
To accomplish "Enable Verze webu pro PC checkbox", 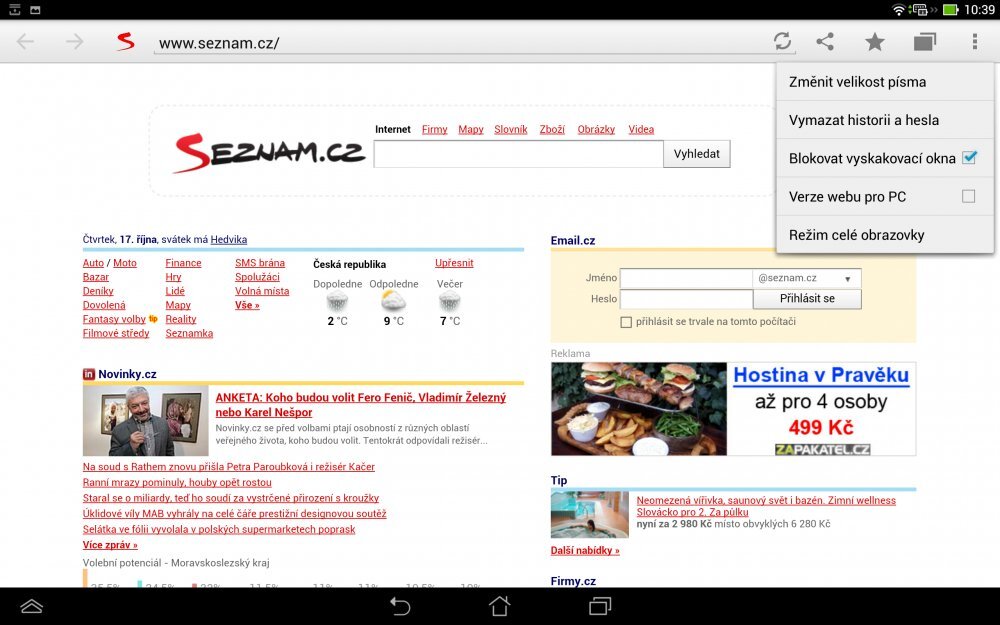I will tap(968, 197).
